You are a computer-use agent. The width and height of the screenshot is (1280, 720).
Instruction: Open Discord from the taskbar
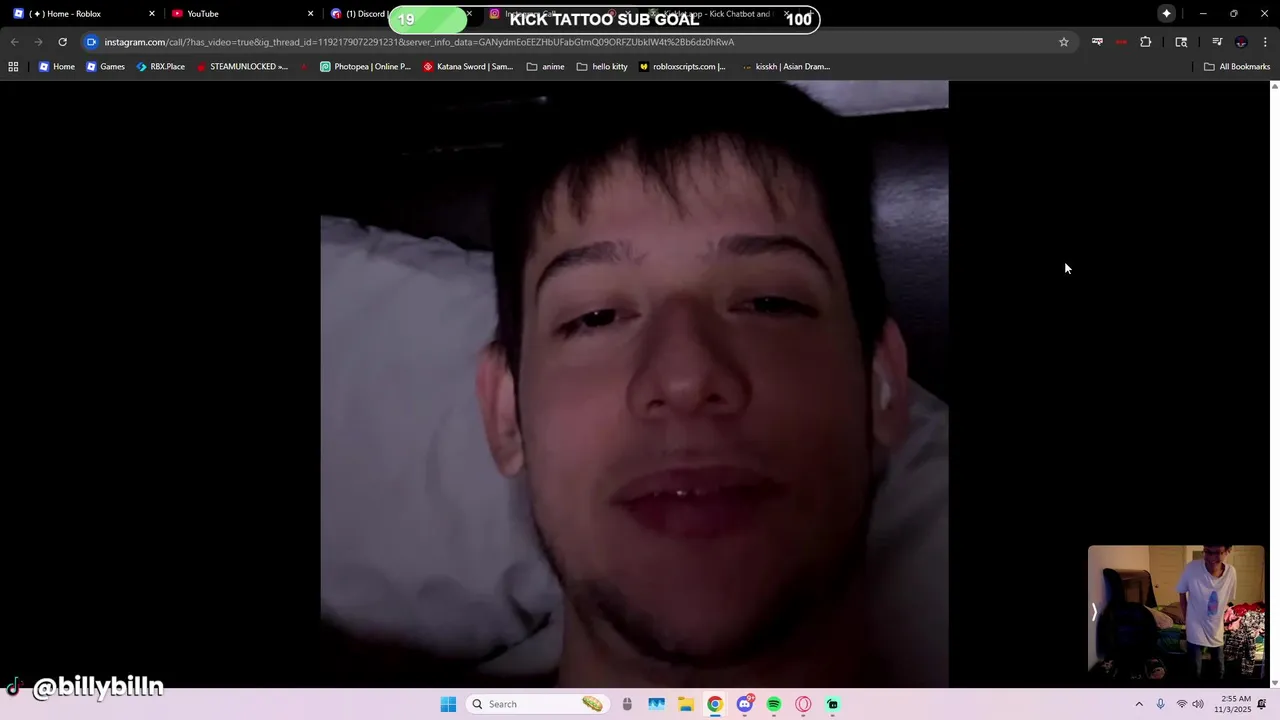[745, 704]
